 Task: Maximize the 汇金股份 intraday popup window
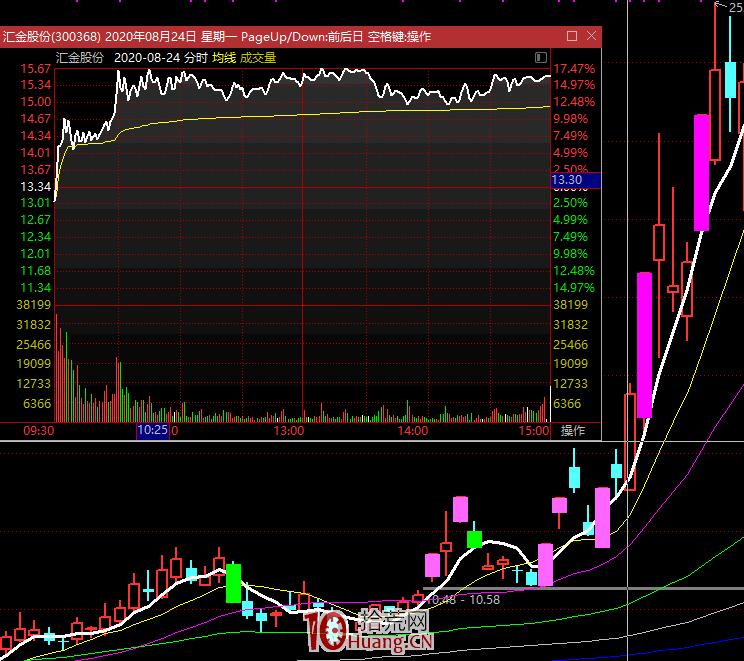pyautogui.click(x=571, y=36)
